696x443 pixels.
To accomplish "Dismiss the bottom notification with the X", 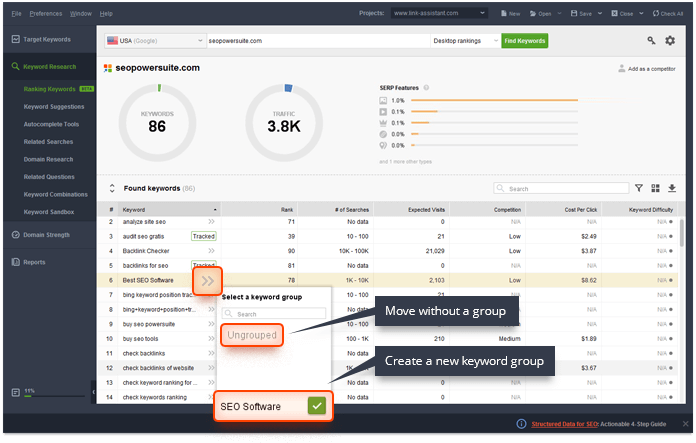I will point(685,424).
